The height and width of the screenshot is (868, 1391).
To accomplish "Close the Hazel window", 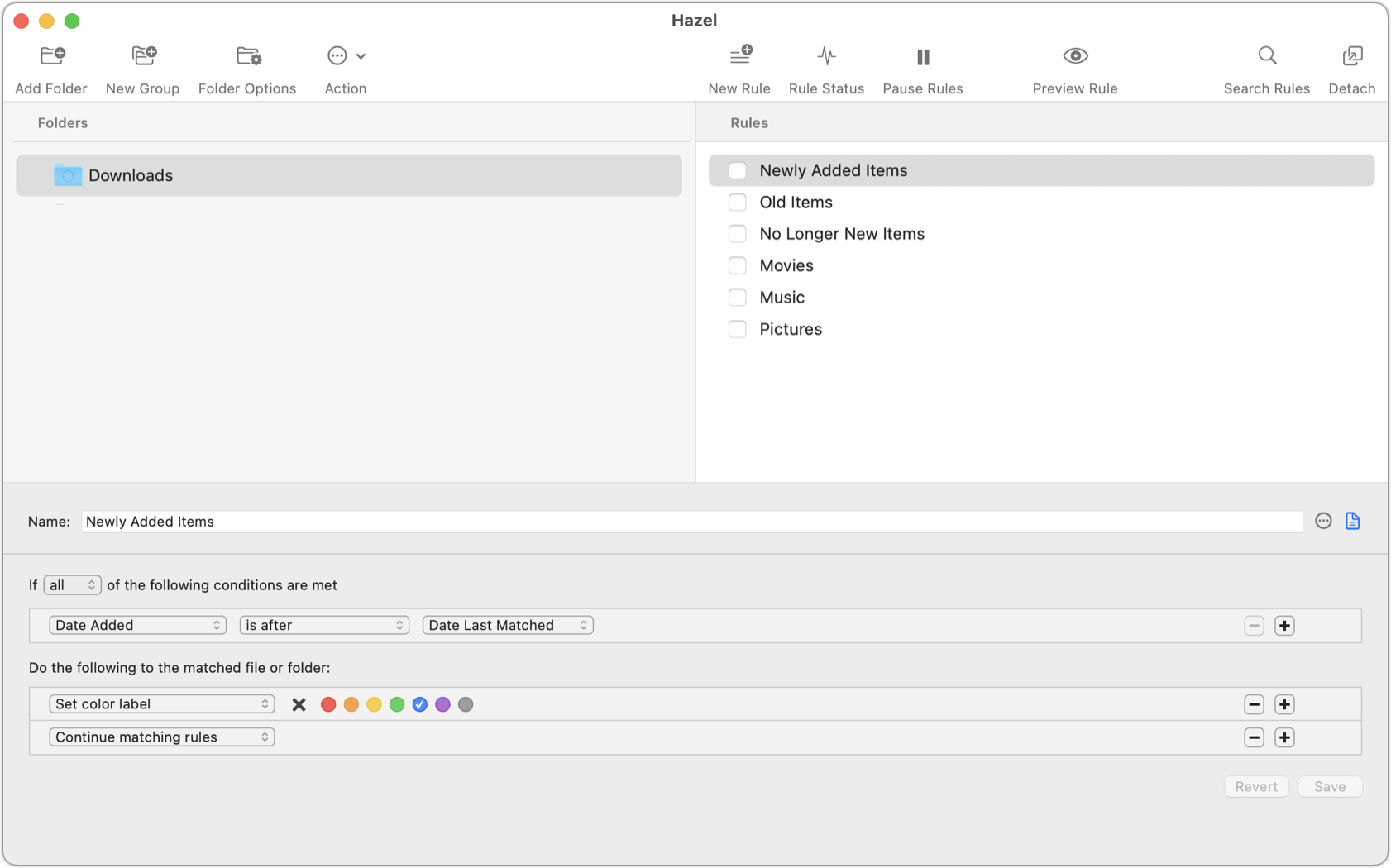I will (x=22, y=21).
